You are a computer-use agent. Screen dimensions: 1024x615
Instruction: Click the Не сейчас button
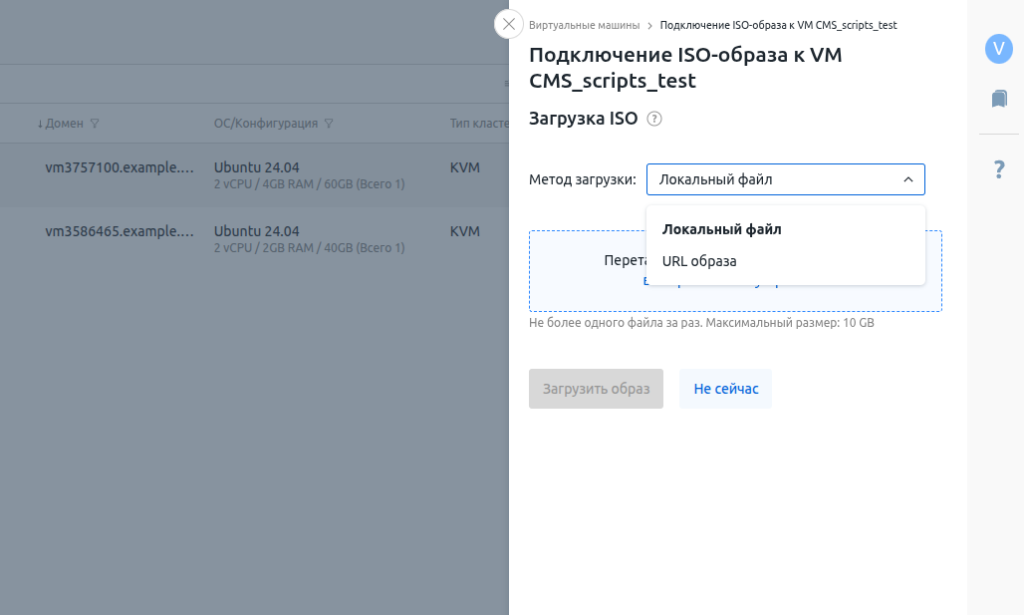(x=725, y=389)
